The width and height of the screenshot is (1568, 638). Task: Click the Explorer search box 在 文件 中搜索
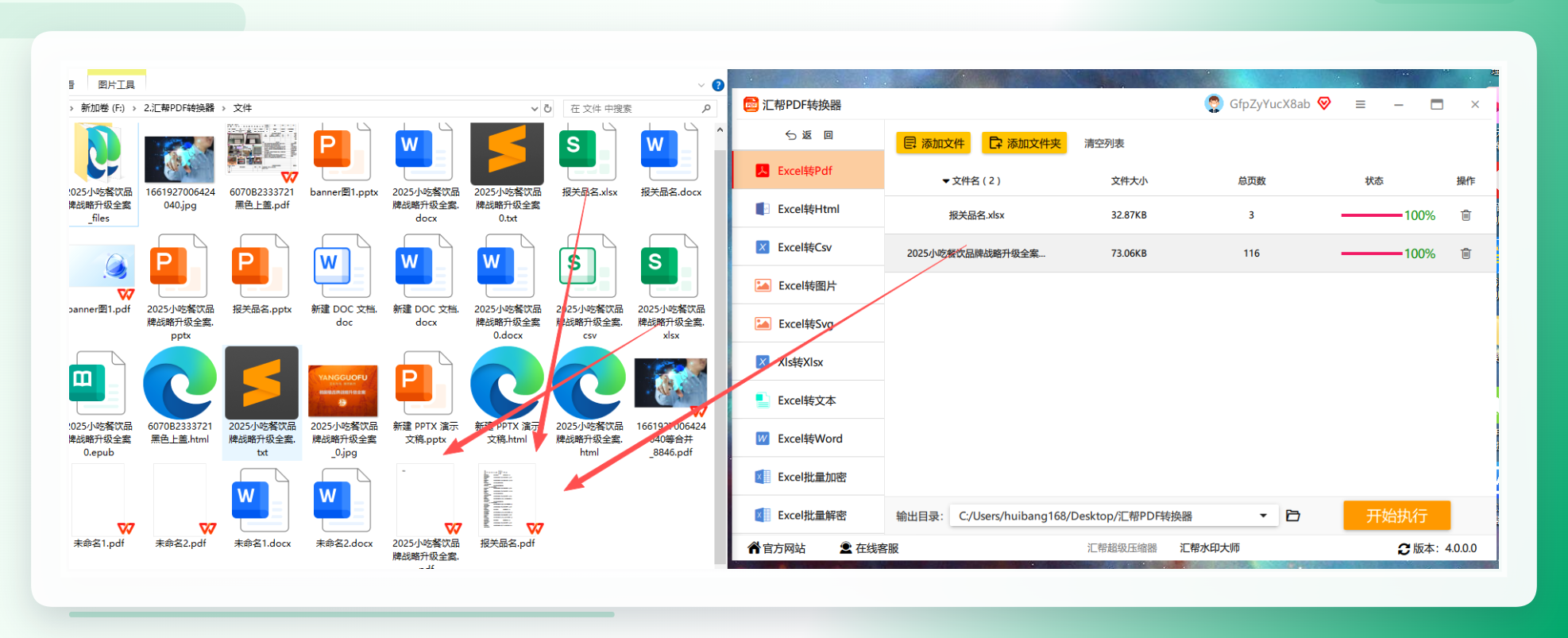click(631, 108)
